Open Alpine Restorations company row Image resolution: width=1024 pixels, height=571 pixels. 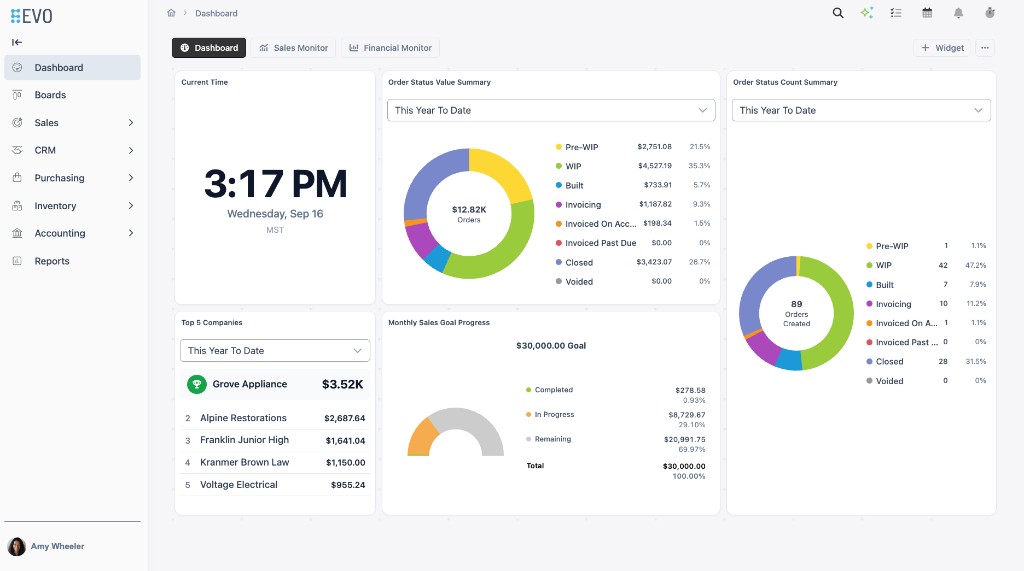[275, 418]
